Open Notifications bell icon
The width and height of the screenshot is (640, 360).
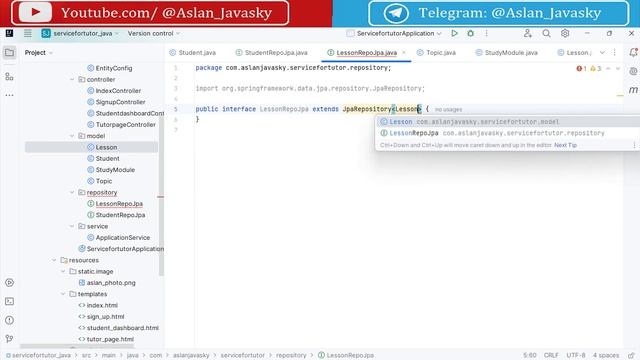click(x=633, y=52)
